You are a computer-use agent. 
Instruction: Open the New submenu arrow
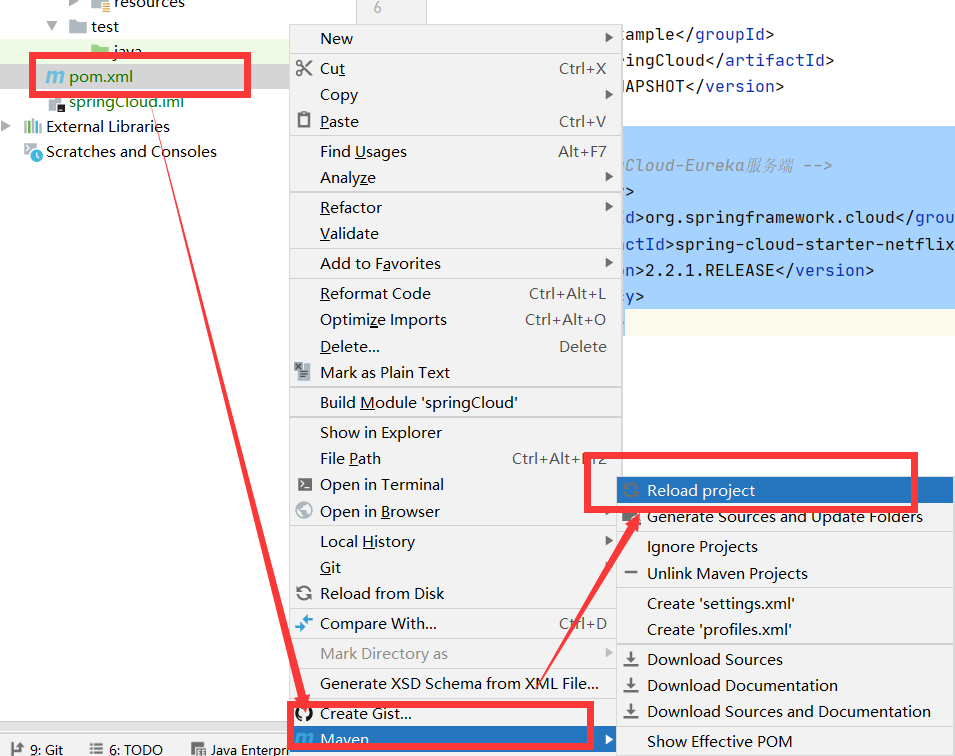tap(608, 38)
